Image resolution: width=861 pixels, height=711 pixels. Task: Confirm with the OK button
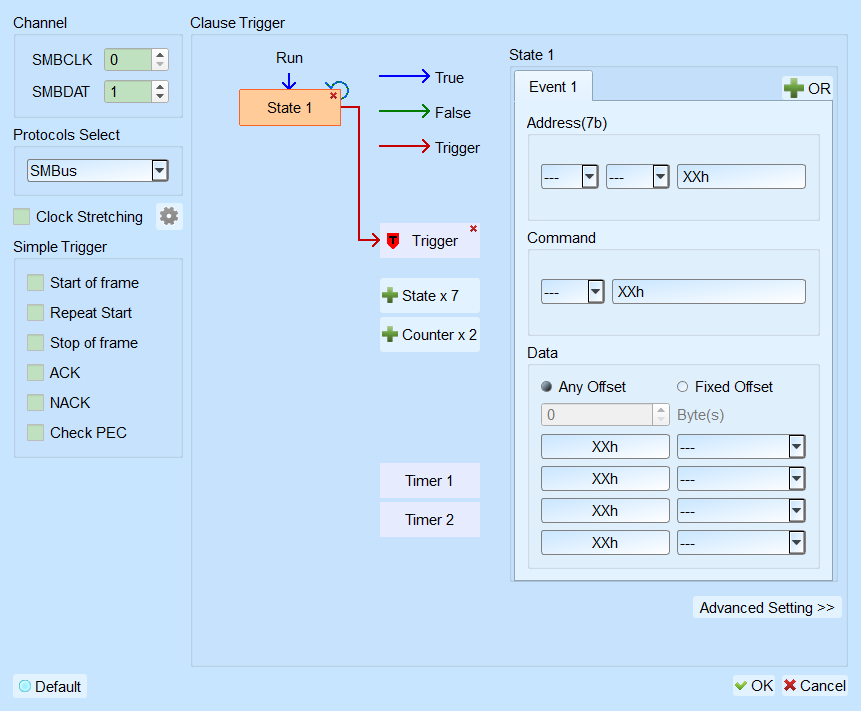click(754, 686)
